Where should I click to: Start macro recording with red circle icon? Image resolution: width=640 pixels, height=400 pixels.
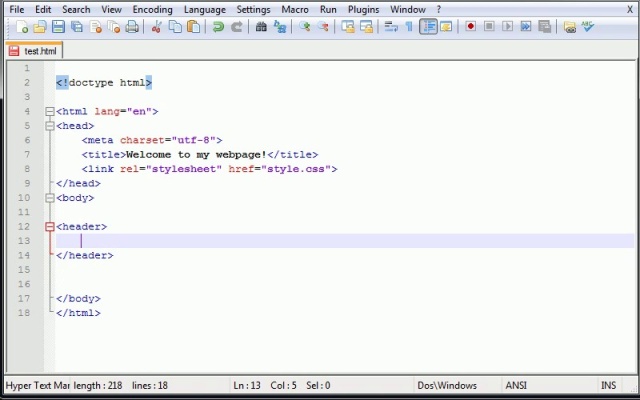470,27
